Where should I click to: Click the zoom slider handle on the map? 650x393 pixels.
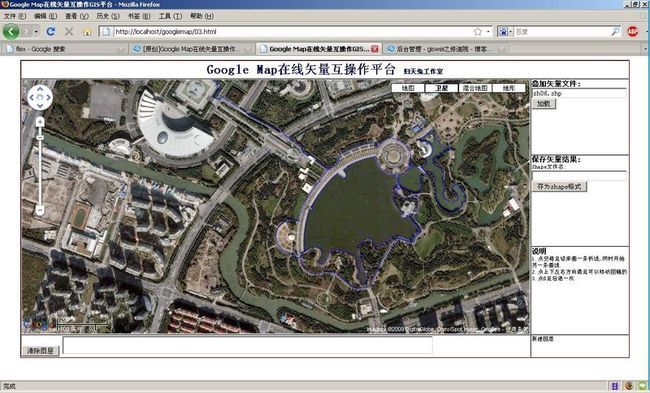point(40,137)
